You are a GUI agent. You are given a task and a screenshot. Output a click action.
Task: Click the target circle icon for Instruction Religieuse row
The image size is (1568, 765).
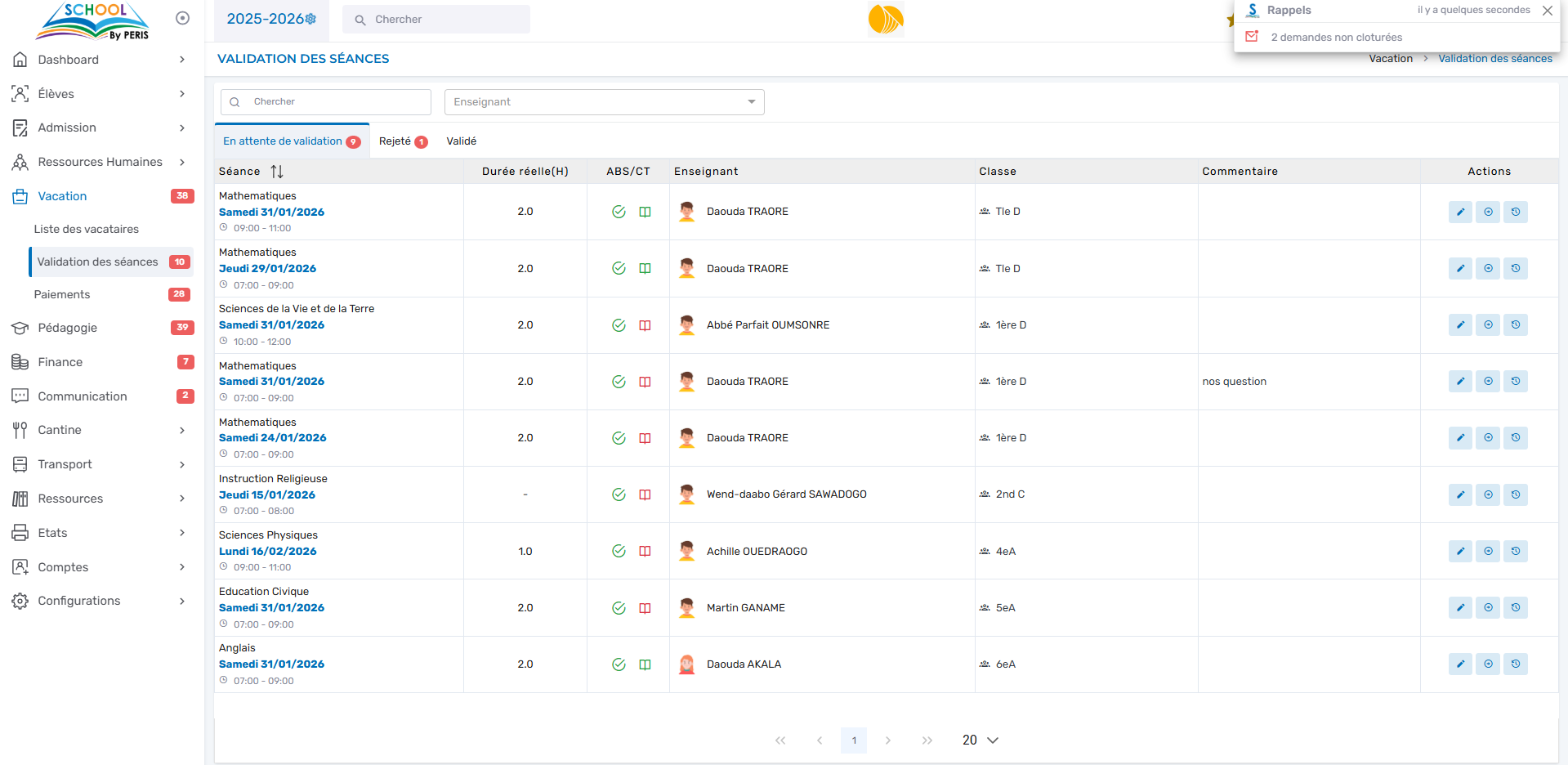1488,495
